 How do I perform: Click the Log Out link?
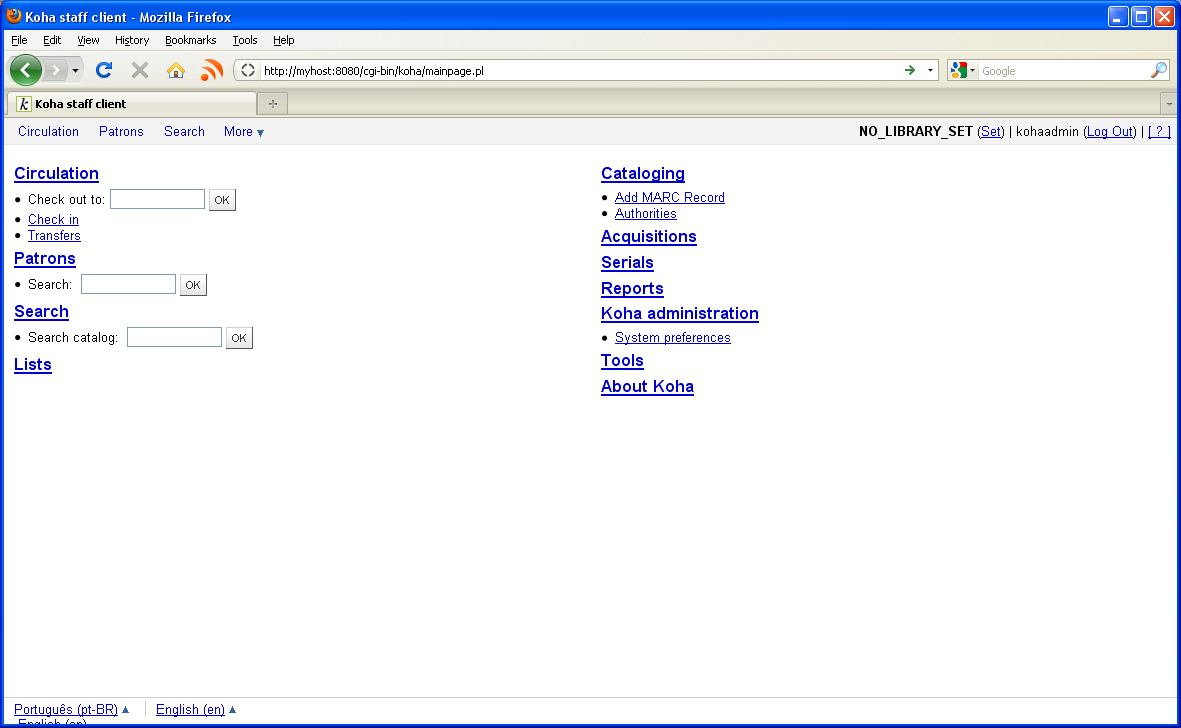pyautogui.click(x=1110, y=132)
